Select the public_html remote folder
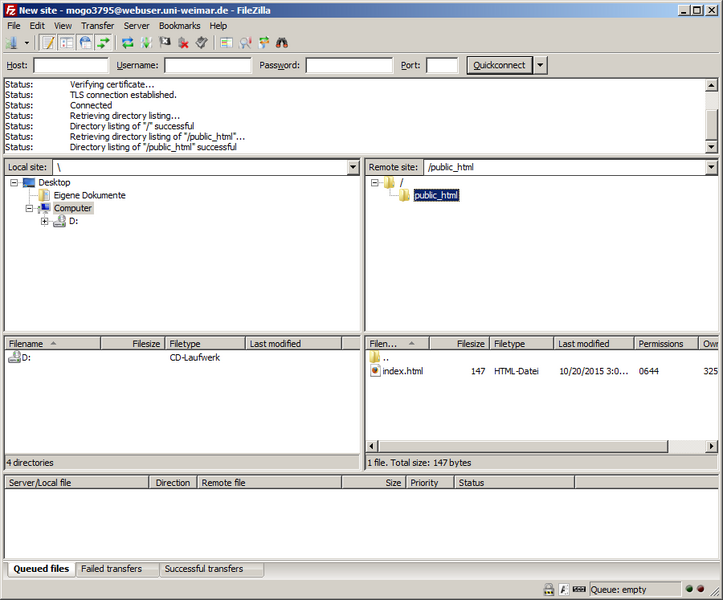Viewport: 723px width, 600px height. 436,196
